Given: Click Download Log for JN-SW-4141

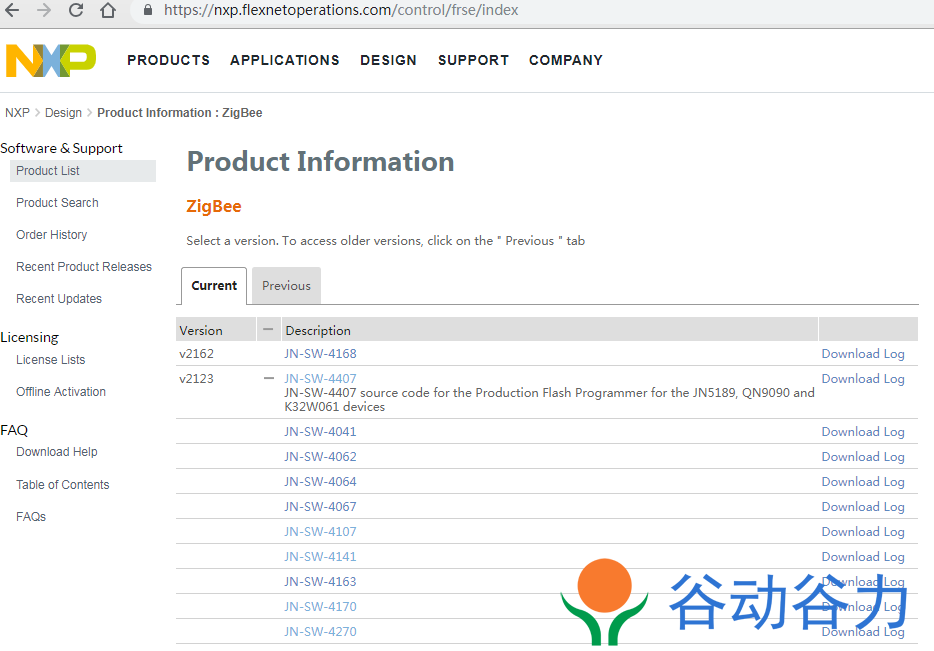Looking at the screenshot, I should coord(863,557).
